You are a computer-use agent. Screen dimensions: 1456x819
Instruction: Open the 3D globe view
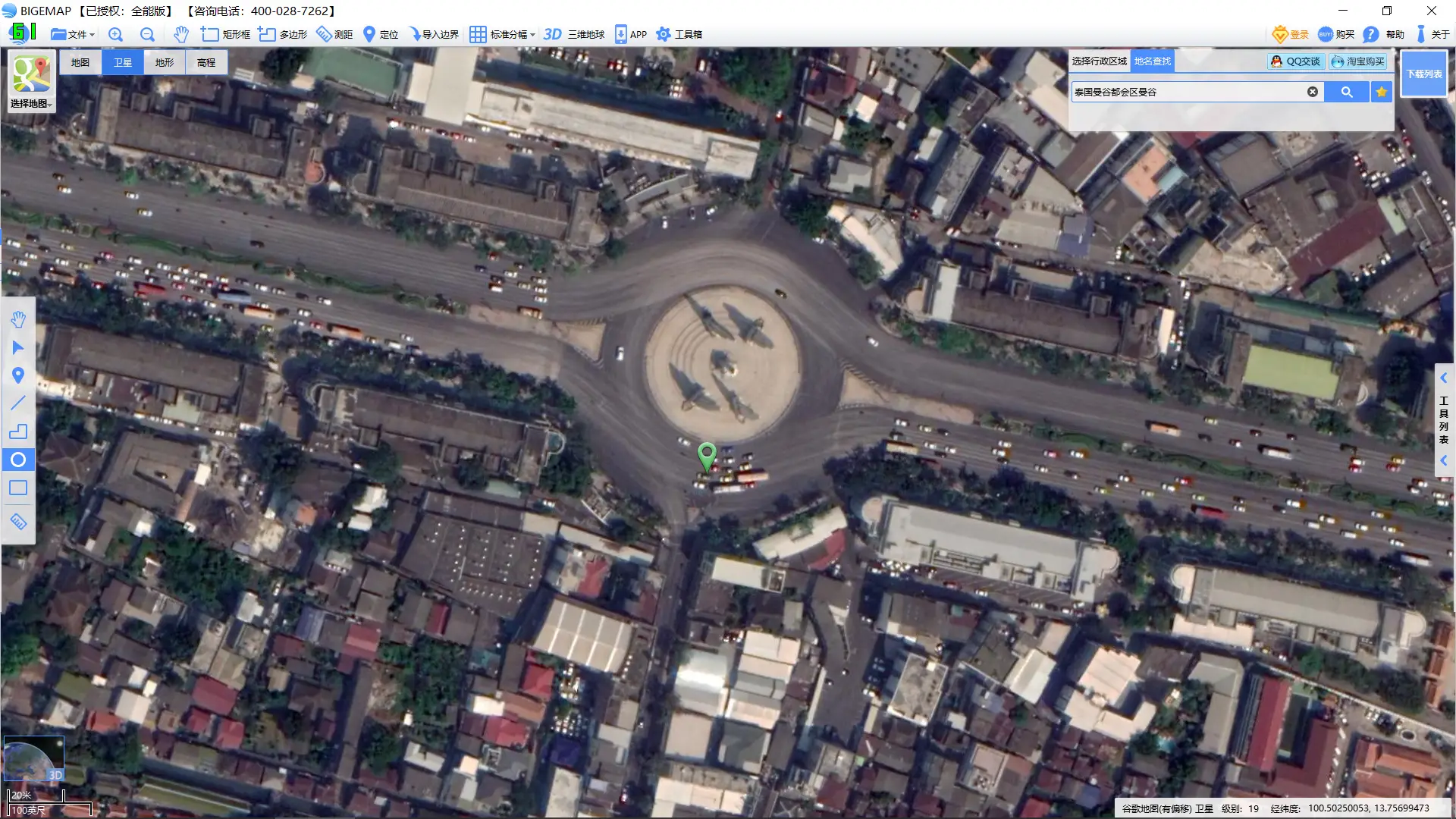pyautogui.click(x=574, y=34)
